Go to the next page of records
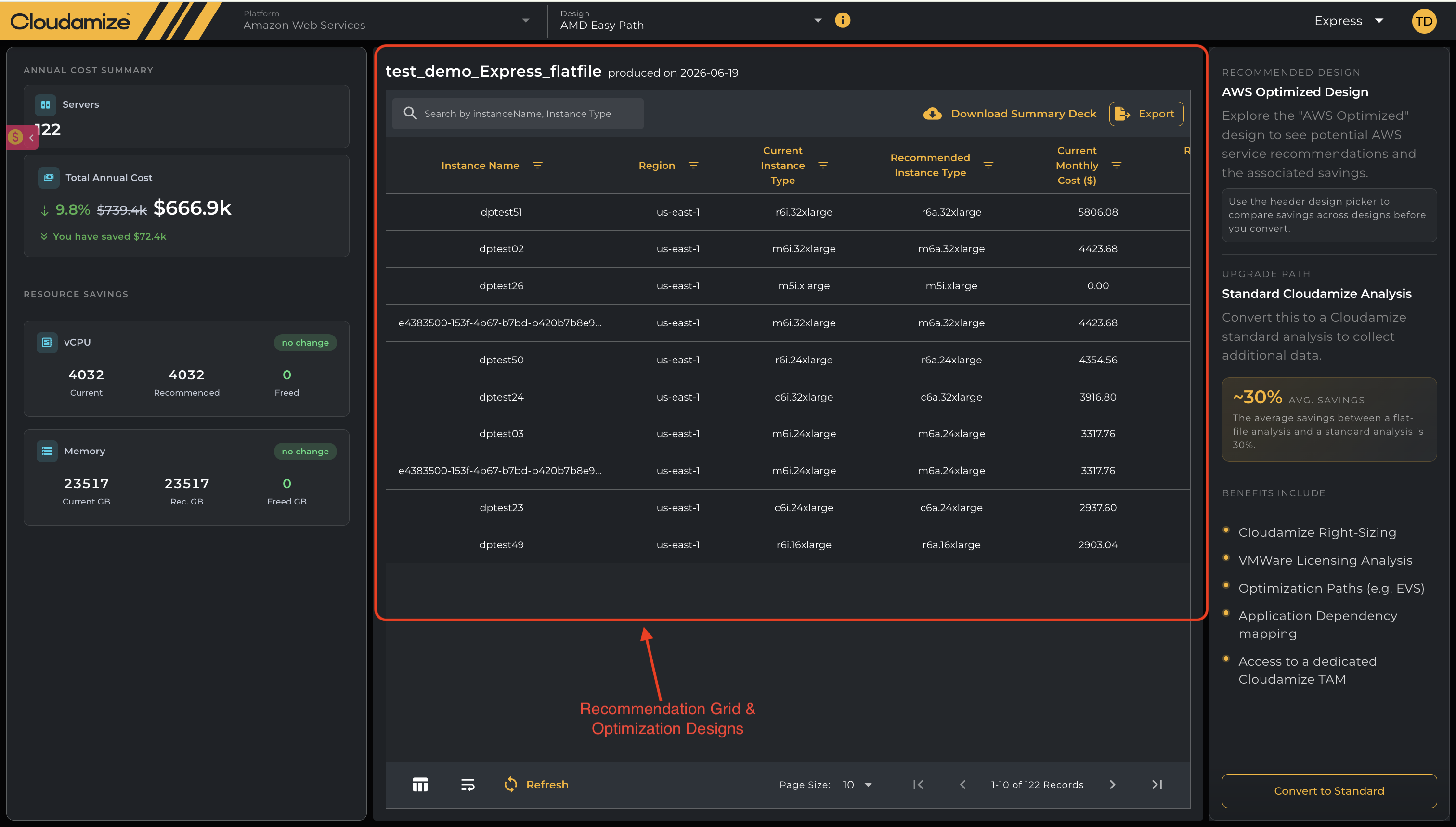The width and height of the screenshot is (1456, 827). (x=1112, y=785)
